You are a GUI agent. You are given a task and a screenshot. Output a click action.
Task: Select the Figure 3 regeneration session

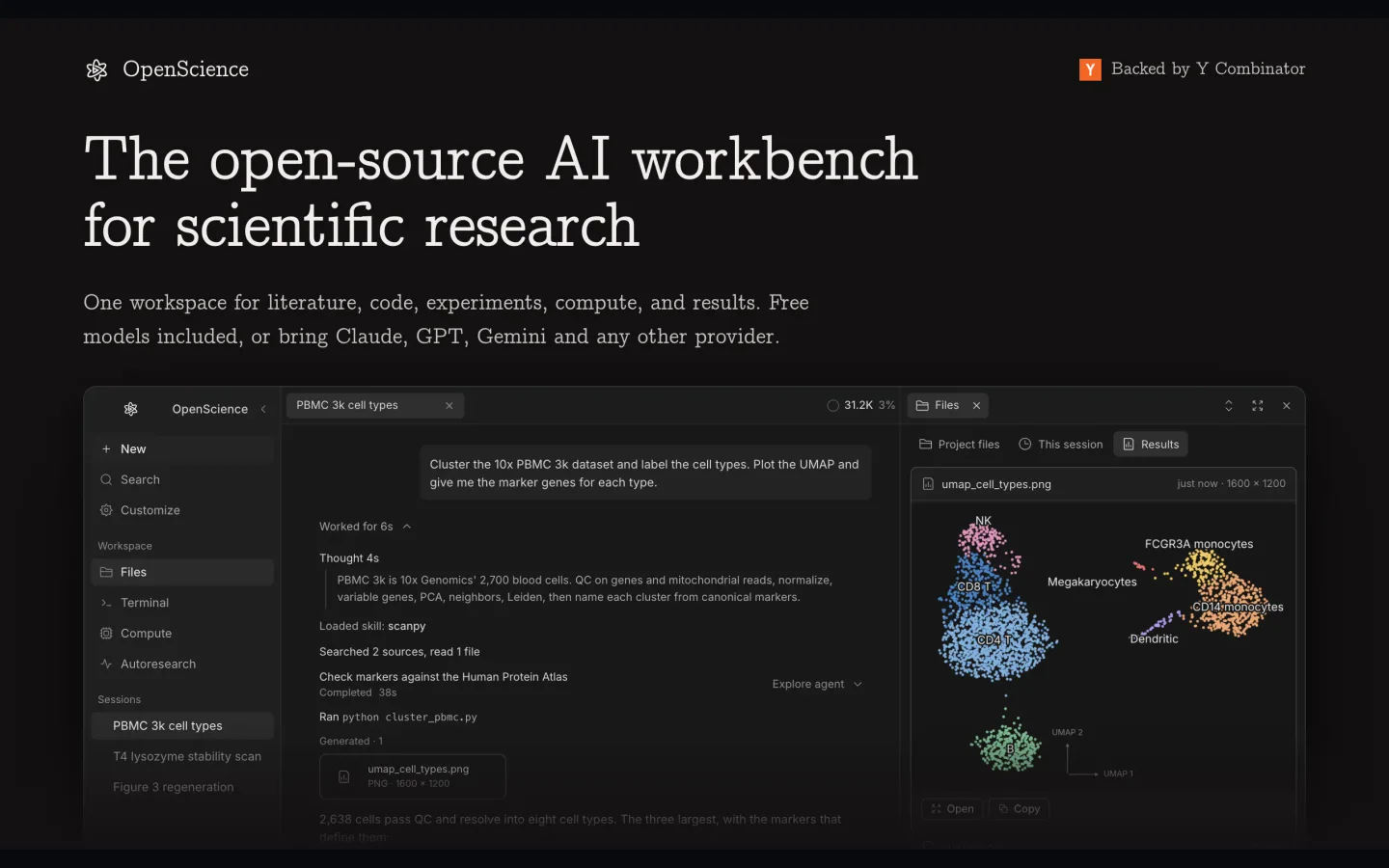(182, 788)
